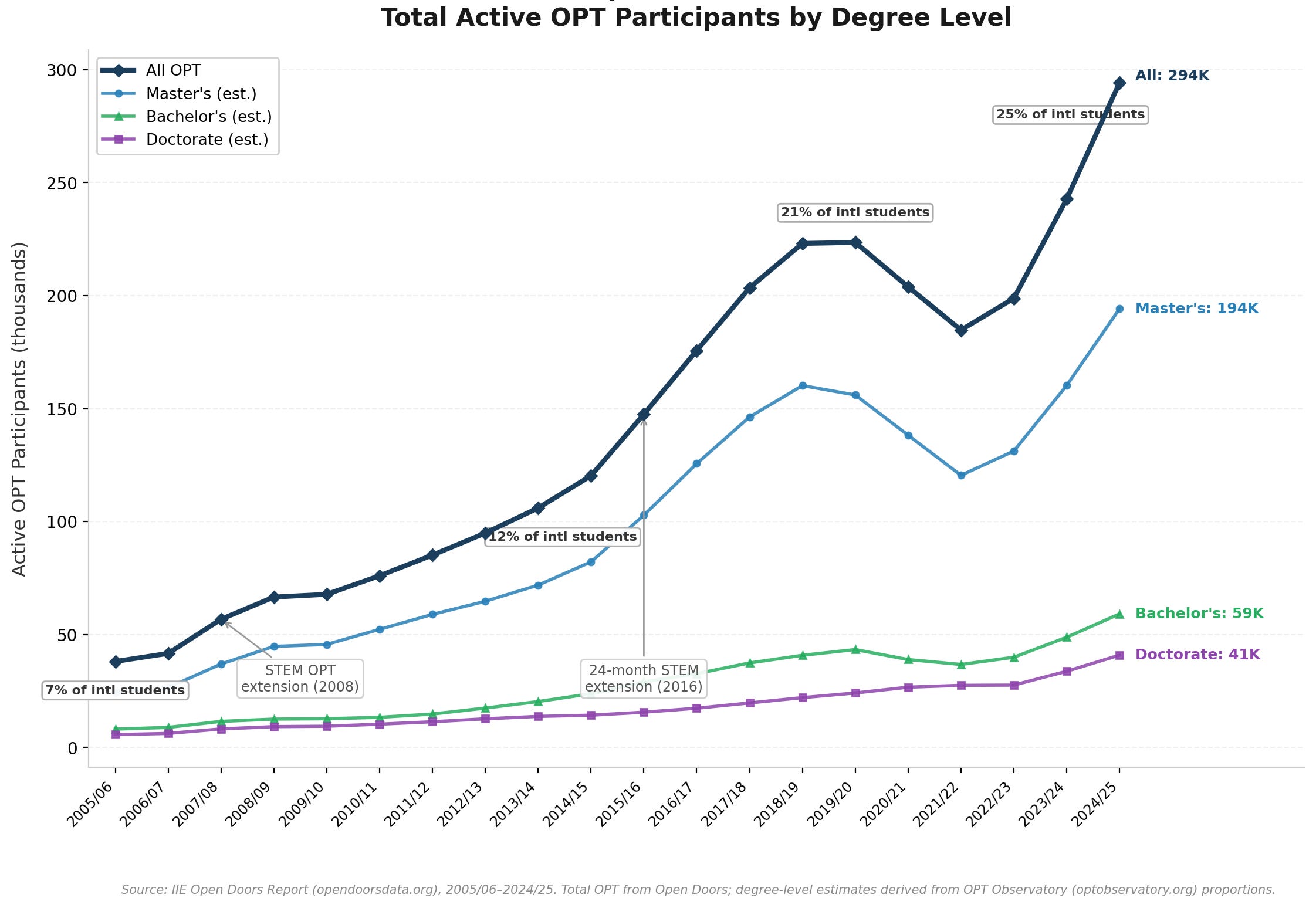This screenshot has height=908, width=1316.
Task: Click the Master's: 194K end label
Action: (x=1196, y=309)
